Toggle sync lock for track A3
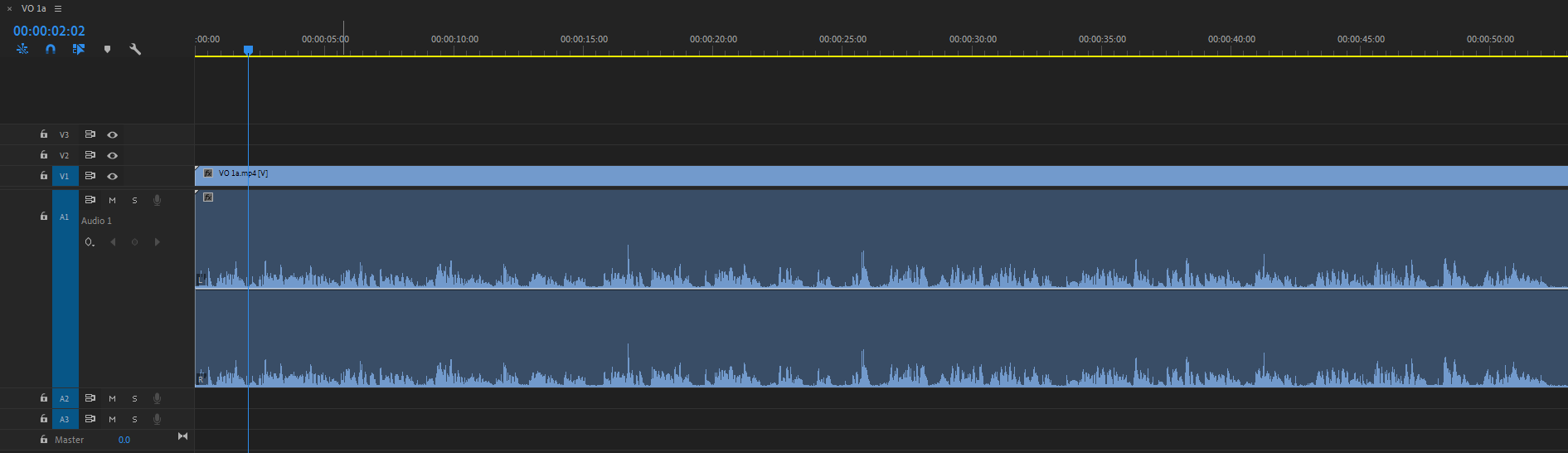This screenshot has height=453, width=1568. 90,419
